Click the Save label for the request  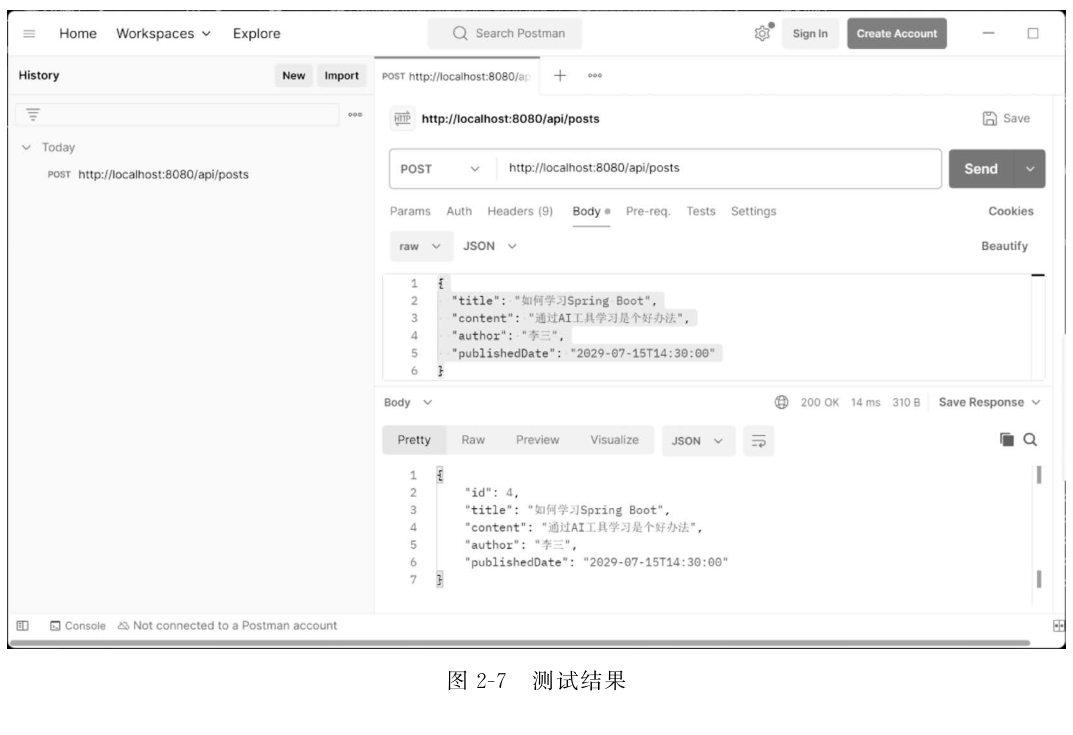(1016, 118)
